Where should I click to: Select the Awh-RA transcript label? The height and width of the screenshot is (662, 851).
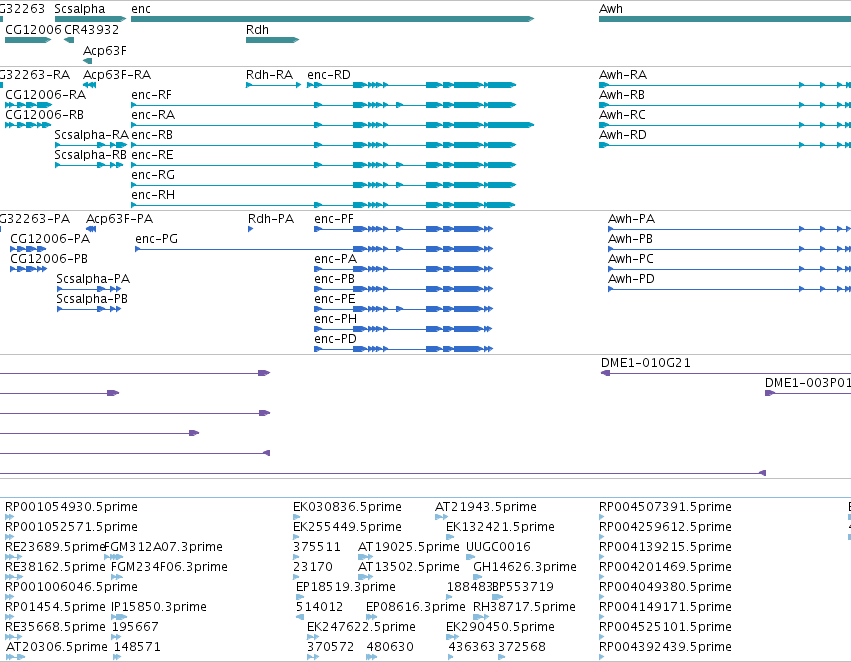click(x=623, y=75)
